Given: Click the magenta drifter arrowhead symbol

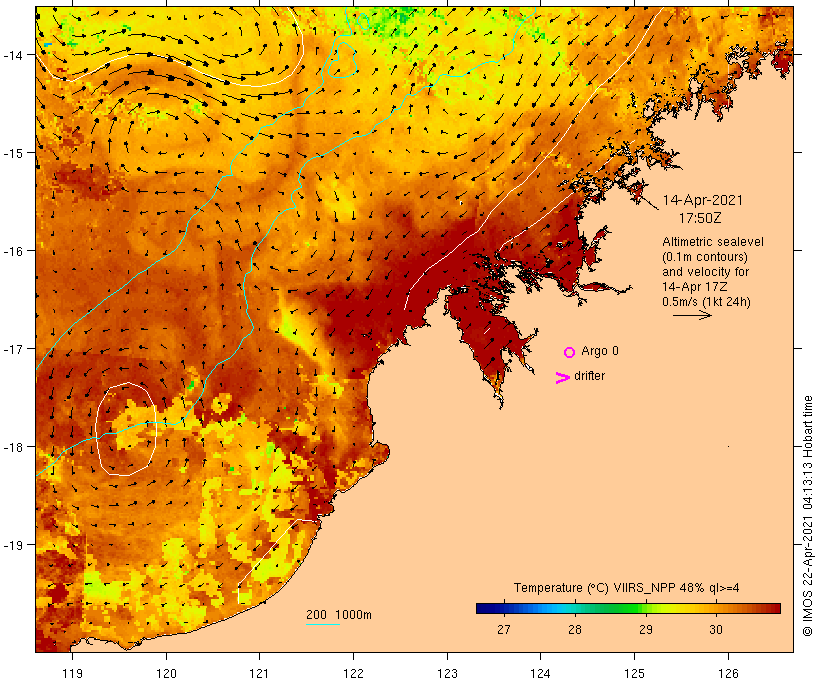Looking at the screenshot, I should click(x=562, y=378).
